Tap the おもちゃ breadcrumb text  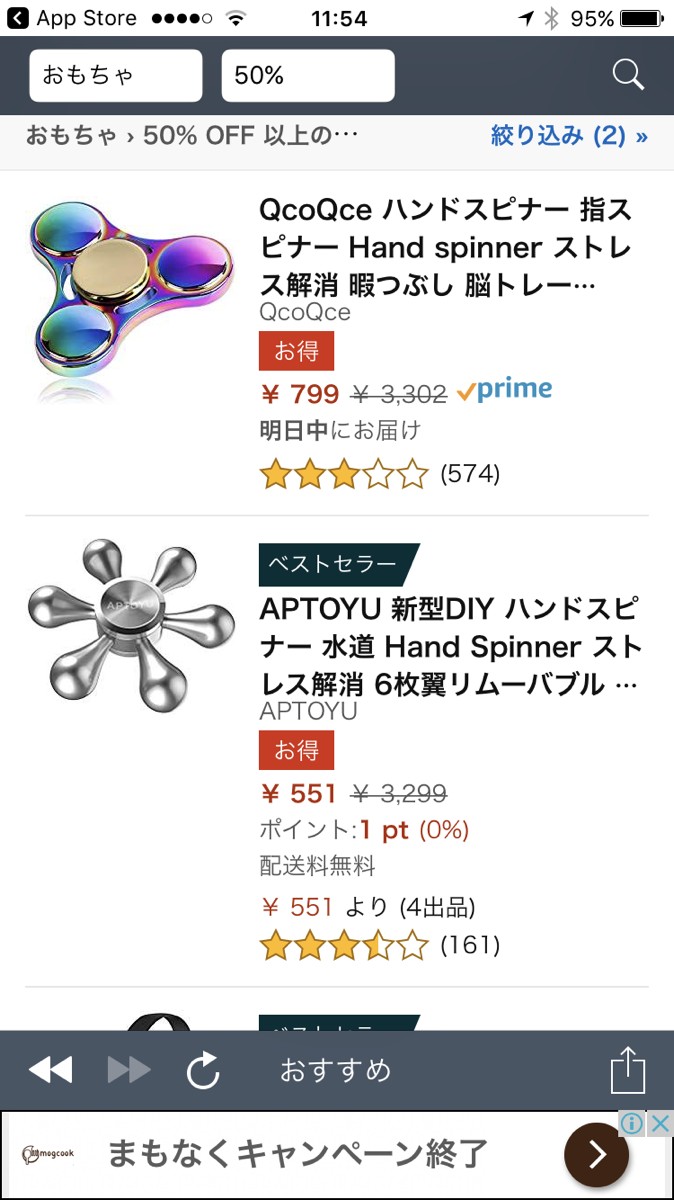click(x=70, y=136)
